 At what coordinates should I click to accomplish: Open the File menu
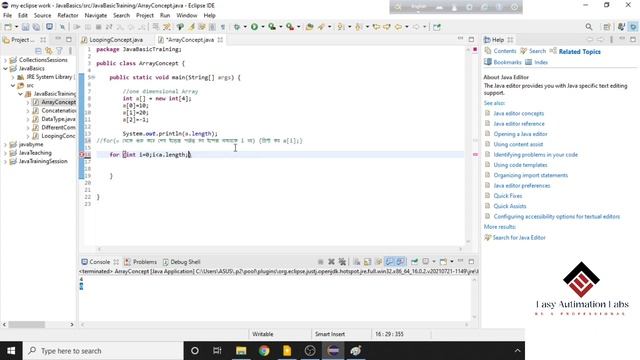[x=7, y=15]
